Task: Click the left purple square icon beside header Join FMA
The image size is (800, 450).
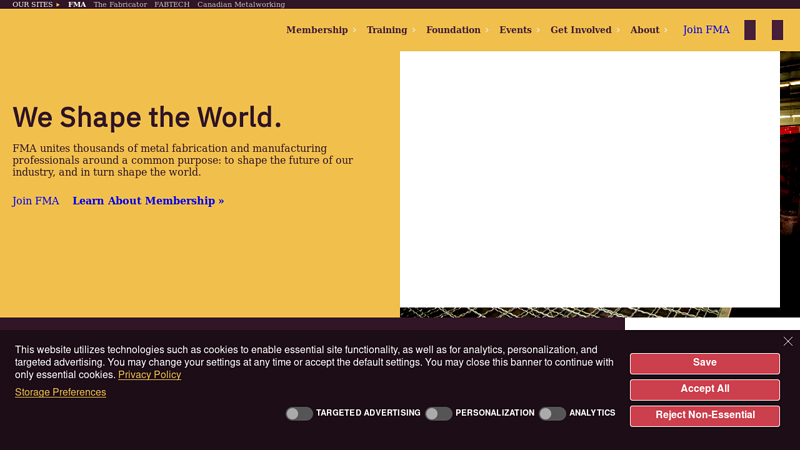Action: coord(750,30)
